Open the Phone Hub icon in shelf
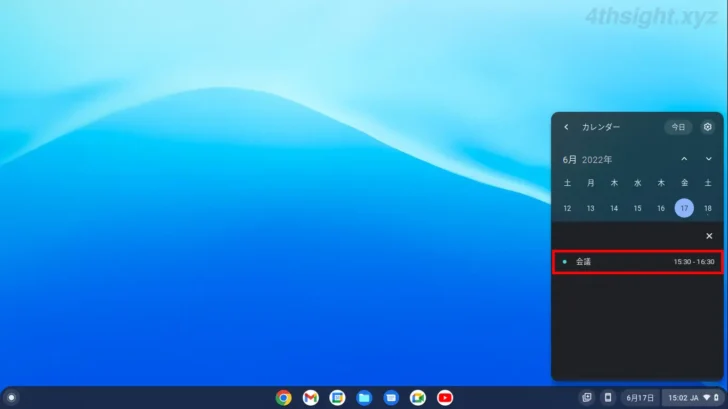Viewport: 728px width, 409px height. click(608, 397)
